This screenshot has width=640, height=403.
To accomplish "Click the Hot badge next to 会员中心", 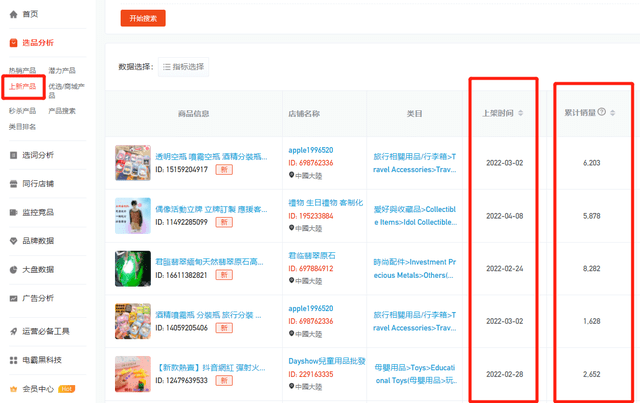I will coord(67,389).
